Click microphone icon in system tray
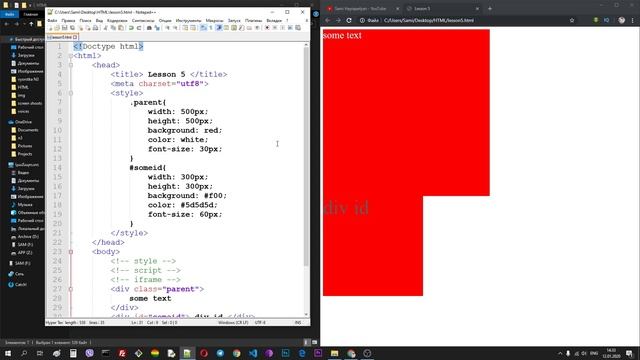This screenshot has width=640, height=360. (568, 353)
